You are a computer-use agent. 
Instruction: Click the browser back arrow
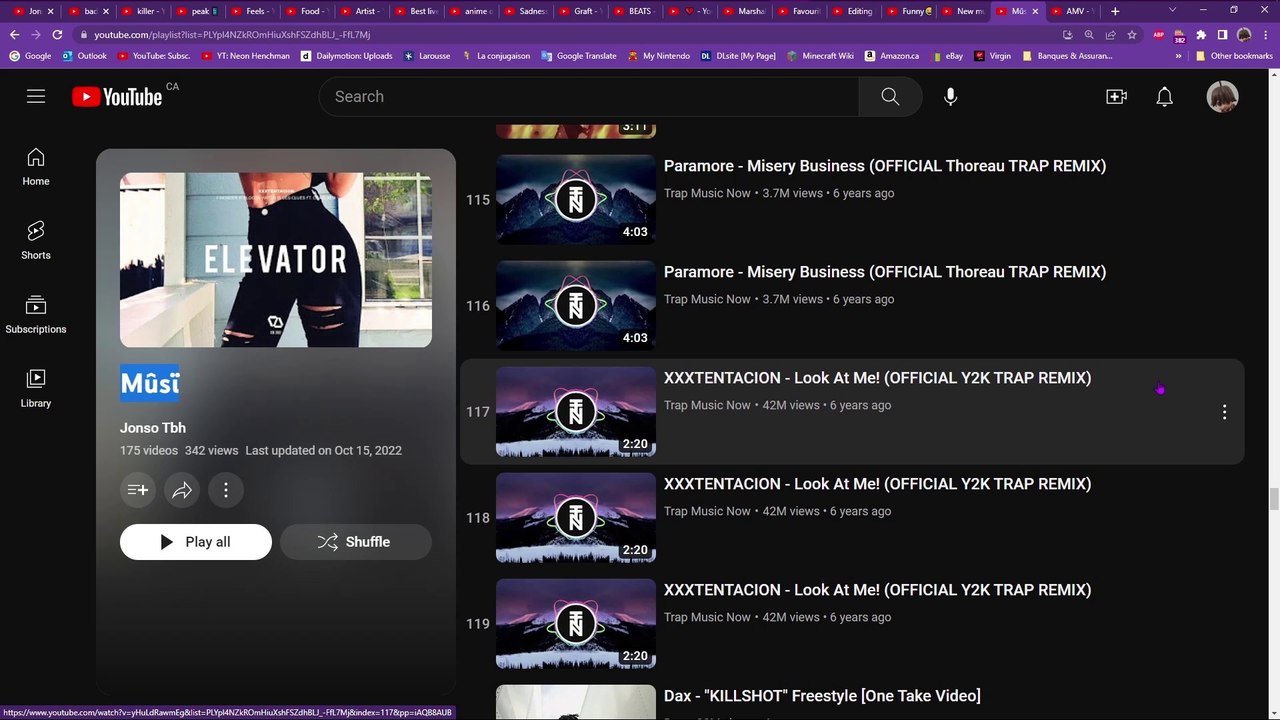pos(14,34)
